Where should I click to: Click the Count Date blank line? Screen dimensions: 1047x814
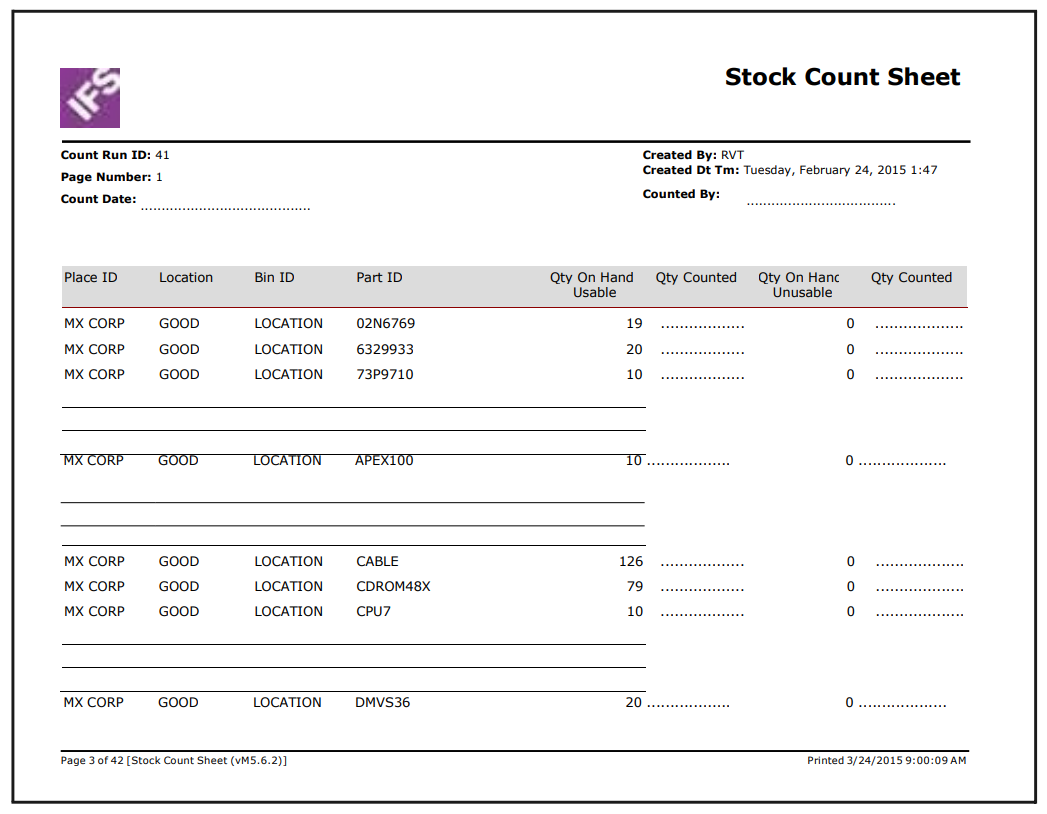pos(225,208)
